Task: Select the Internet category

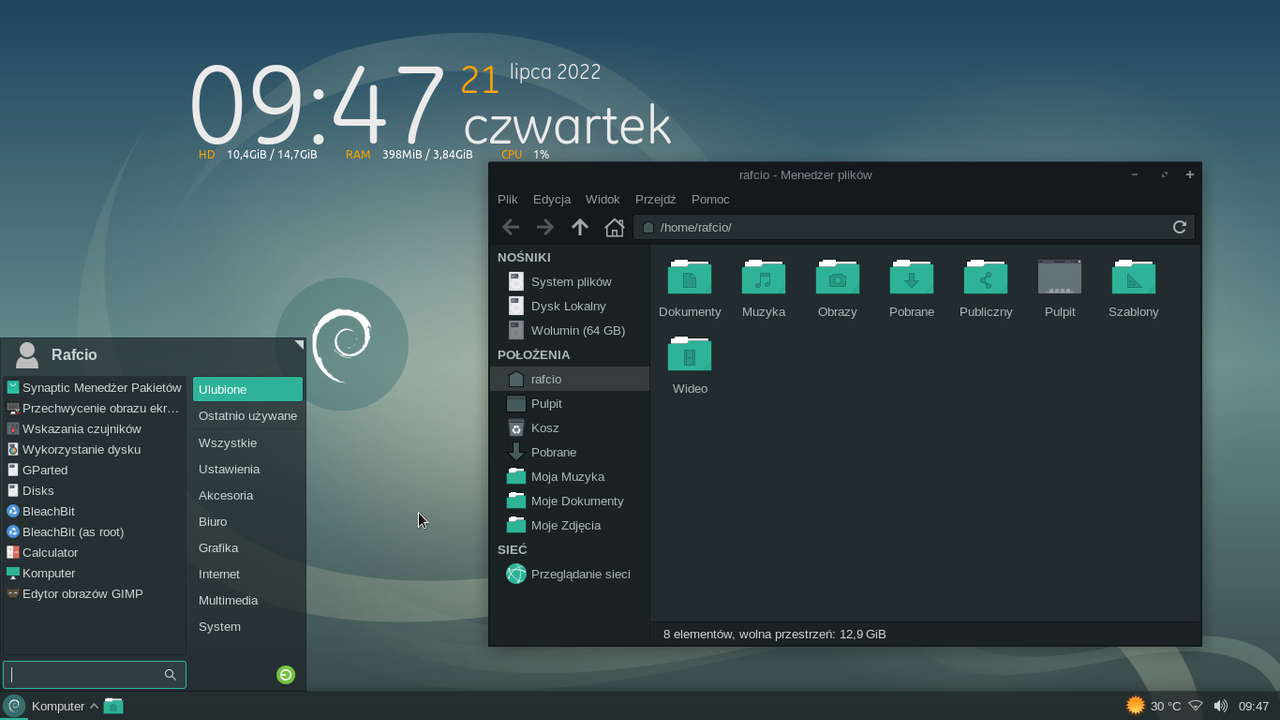Action: tap(247, 574)
